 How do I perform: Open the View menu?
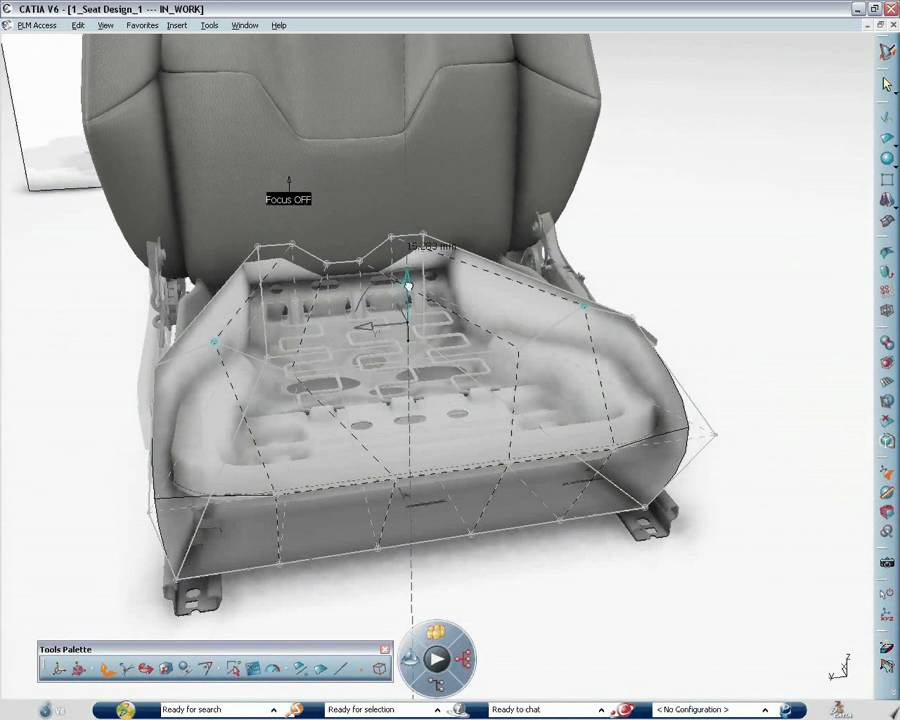tap(105, 25)
